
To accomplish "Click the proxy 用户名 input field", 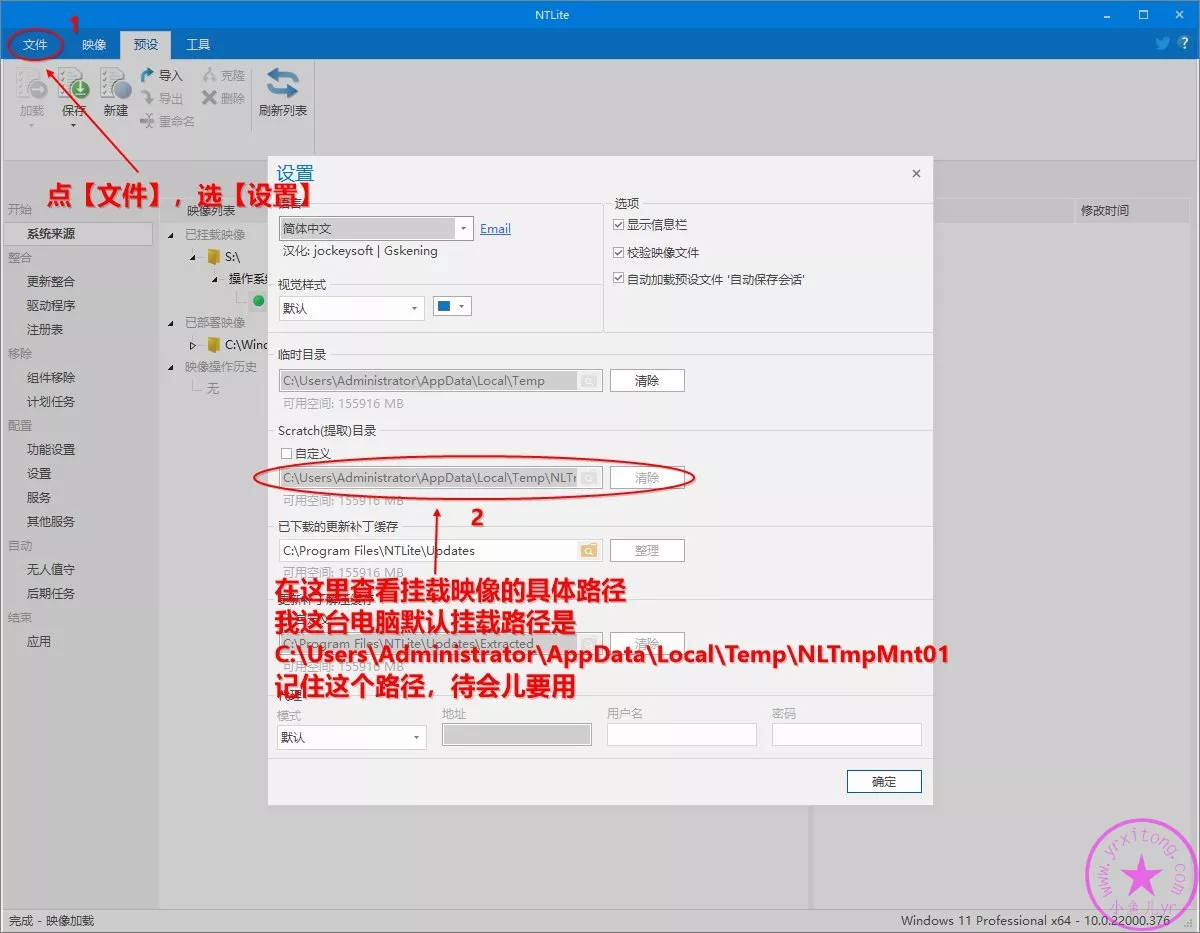I will click(x=681, y=735).
